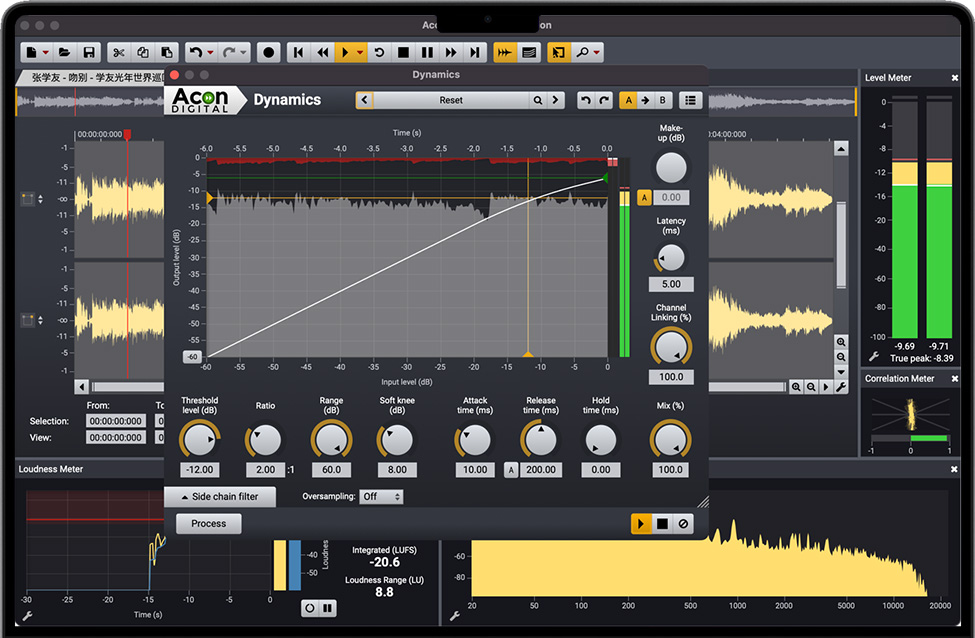Click the Reset preset name field
The width and height of the screenshot is (975, 638).
click(x=450, y=100)
